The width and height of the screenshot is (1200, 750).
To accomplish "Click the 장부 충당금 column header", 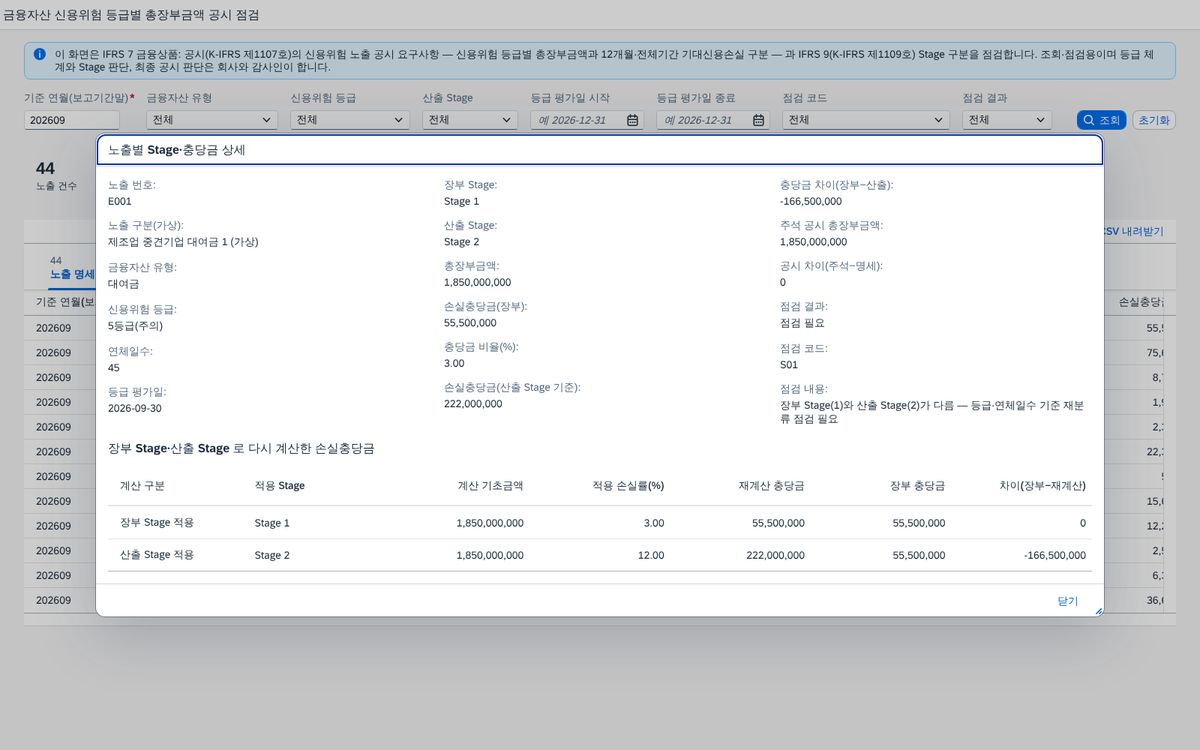I will (x=918, y=486).
